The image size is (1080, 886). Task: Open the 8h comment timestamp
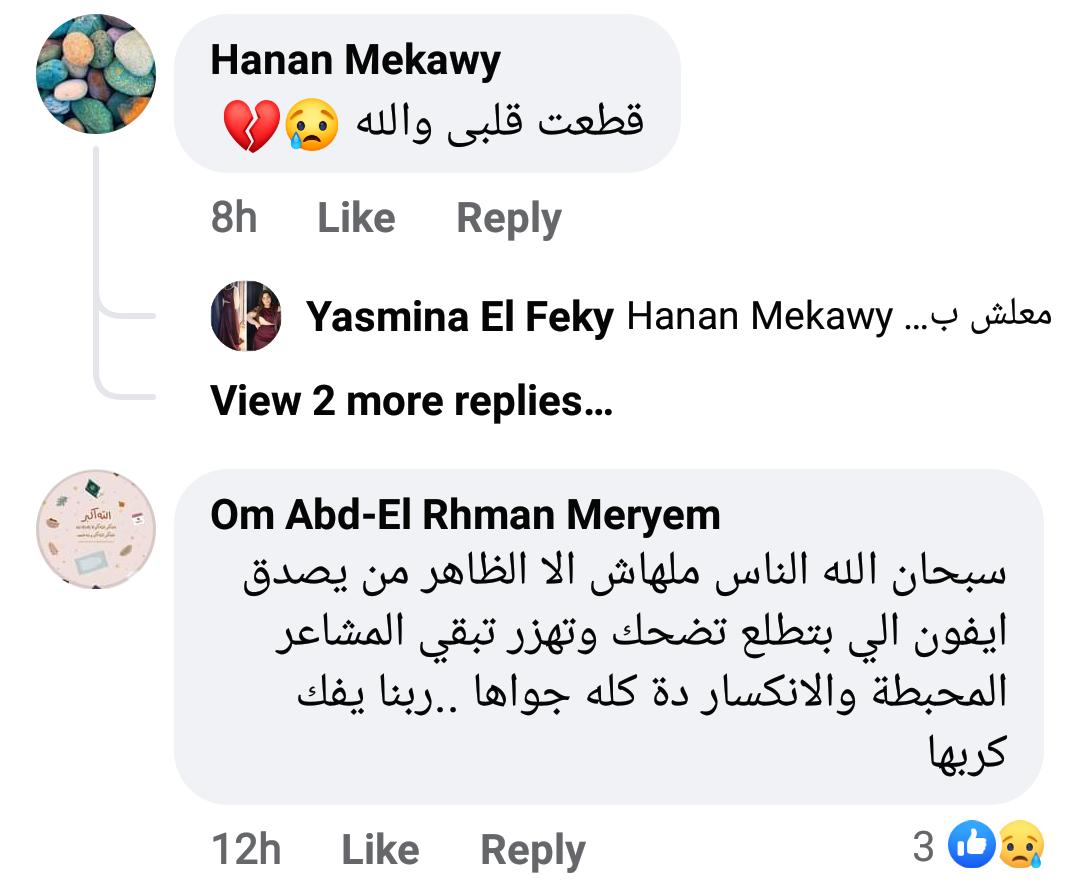tap(234, 218)
